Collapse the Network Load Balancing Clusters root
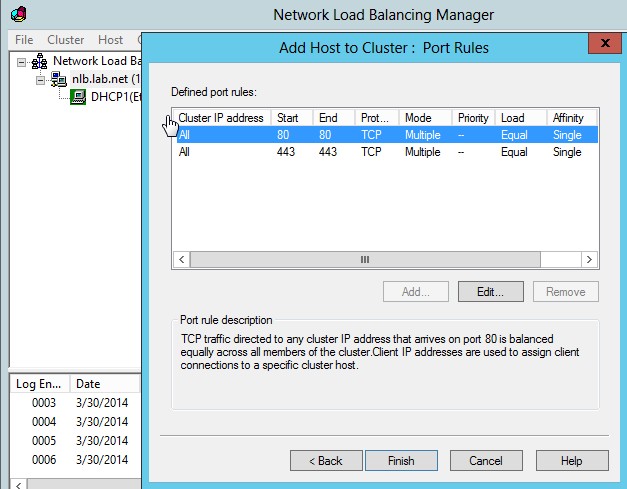This screenshot has height=489, width=627. coord(22,61)
